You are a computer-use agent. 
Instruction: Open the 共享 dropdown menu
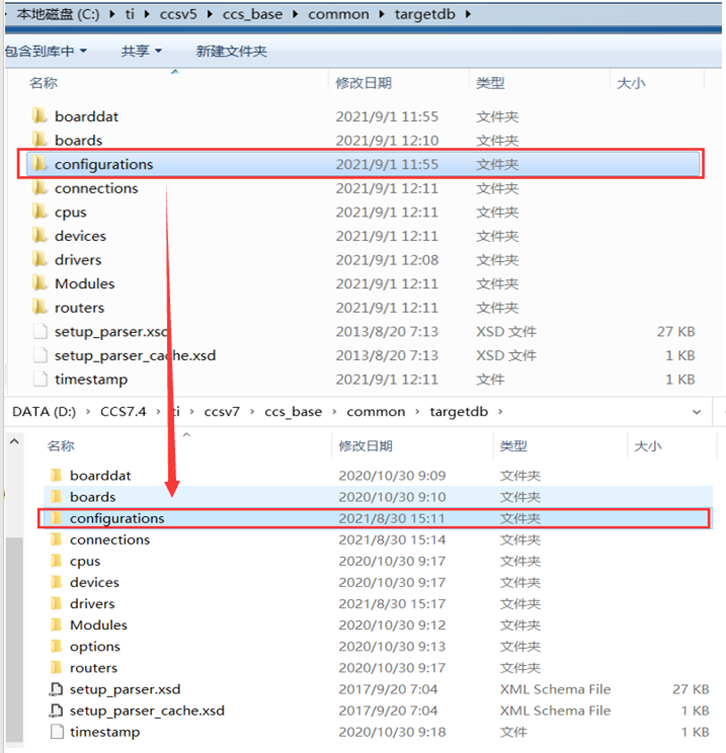(141, 51)
